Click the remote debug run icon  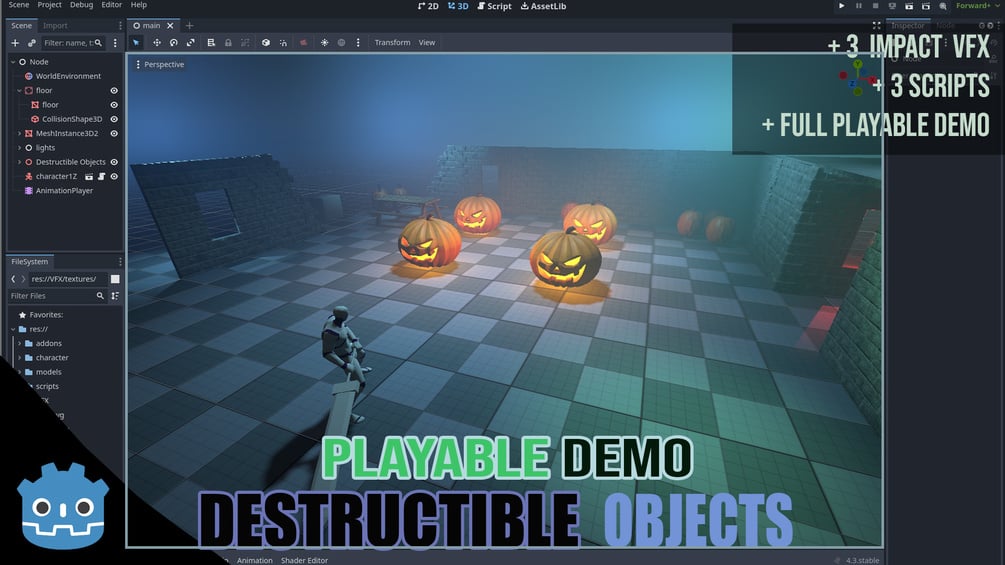pos(892,6)
